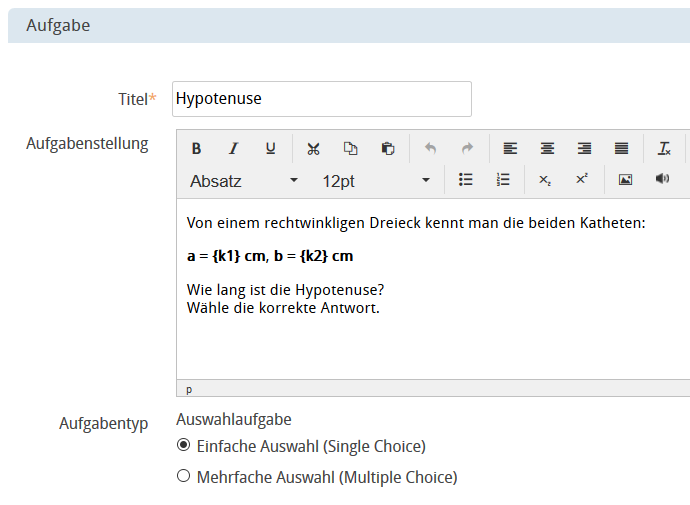The height and width of the screenshot is (505, 690).
Task: Undo the last edit
Action: point(430,149)
